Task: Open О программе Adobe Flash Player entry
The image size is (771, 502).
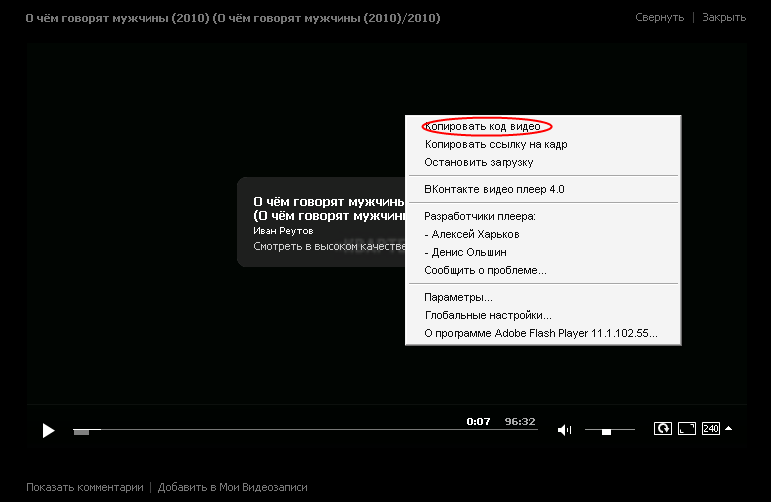Action: [543, 333]
